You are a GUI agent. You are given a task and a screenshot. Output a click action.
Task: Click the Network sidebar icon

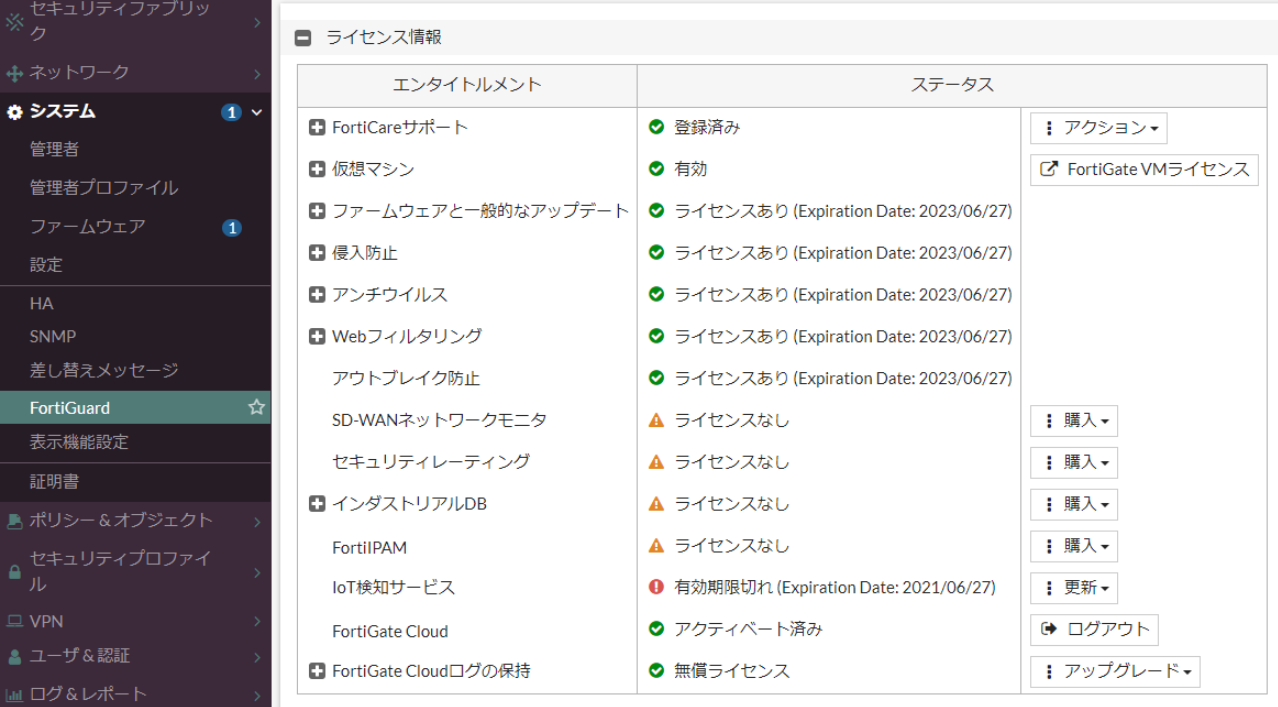(x=14, y=73)
